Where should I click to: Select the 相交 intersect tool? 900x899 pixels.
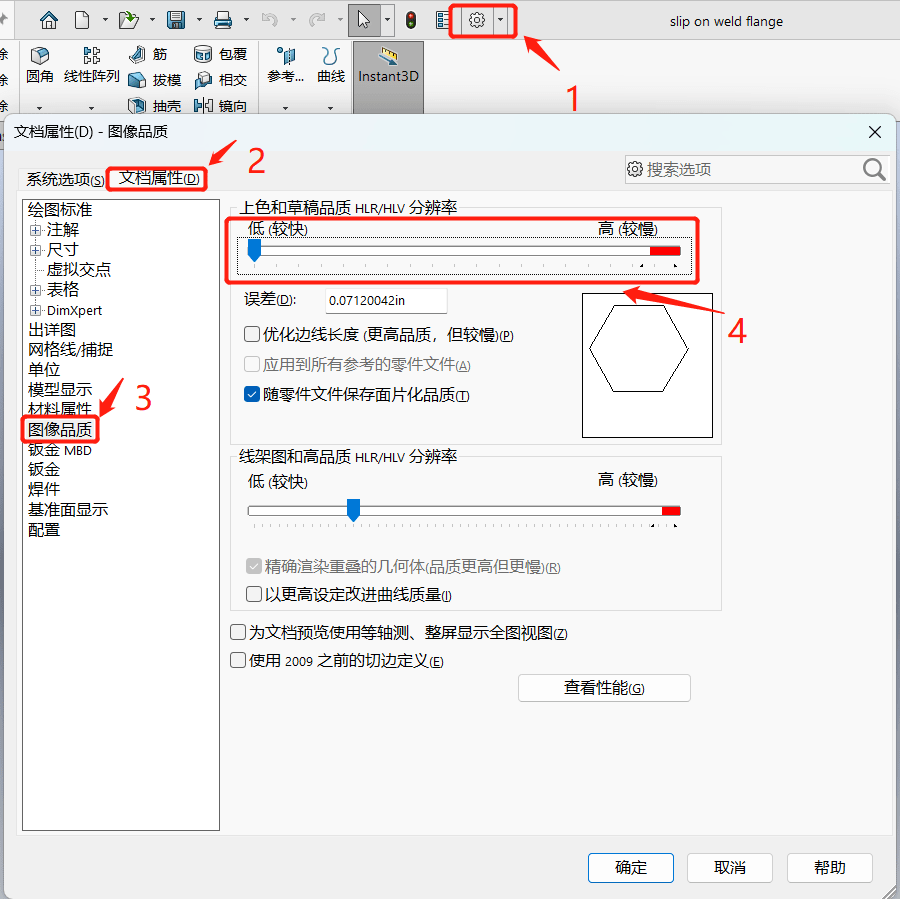[220, 80]
